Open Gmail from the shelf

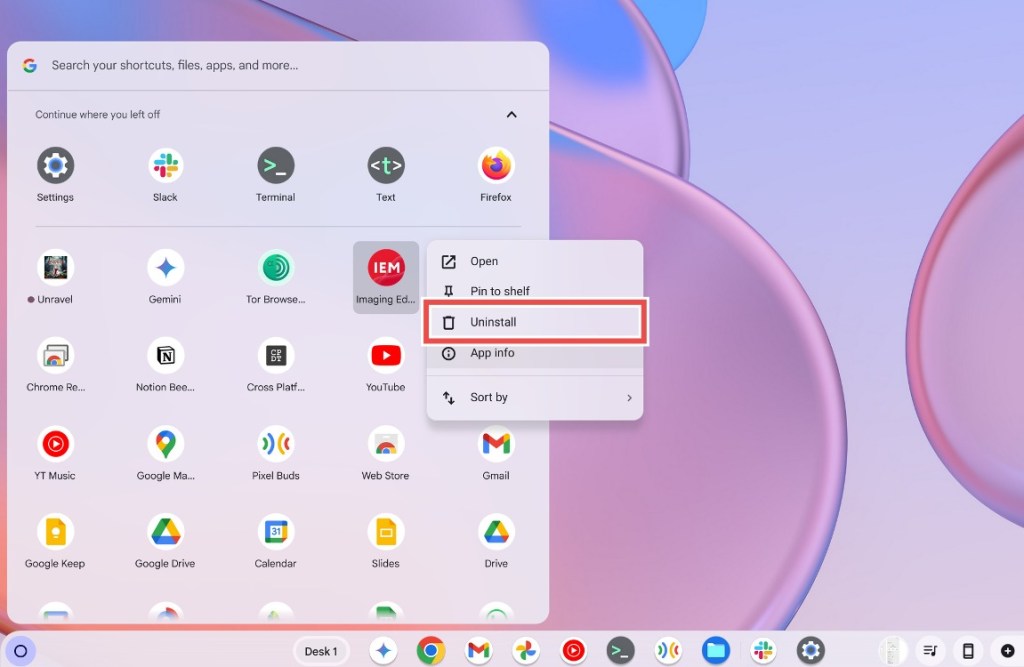(479, 651)
